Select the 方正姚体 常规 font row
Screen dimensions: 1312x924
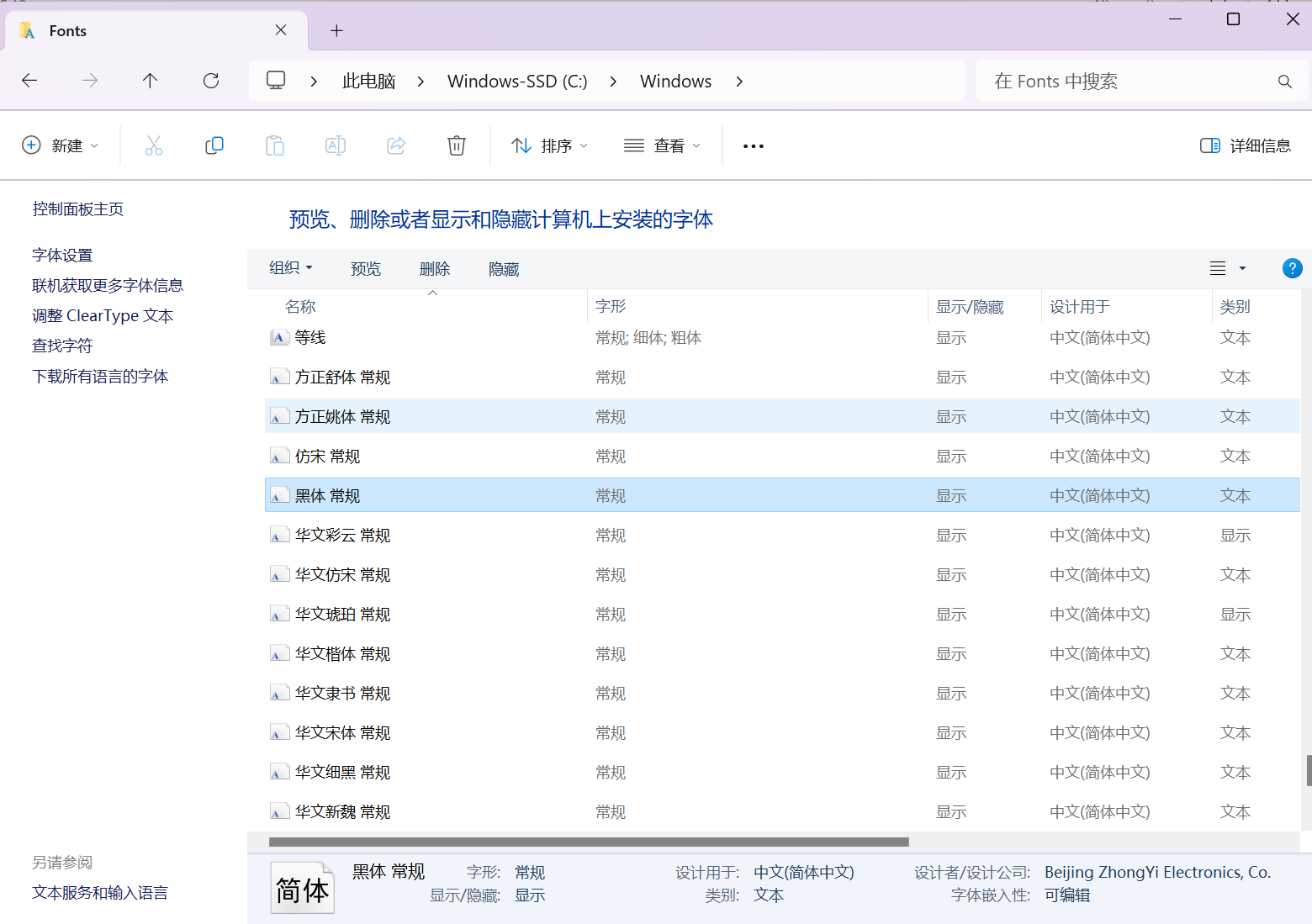click(x=782, y=417)
